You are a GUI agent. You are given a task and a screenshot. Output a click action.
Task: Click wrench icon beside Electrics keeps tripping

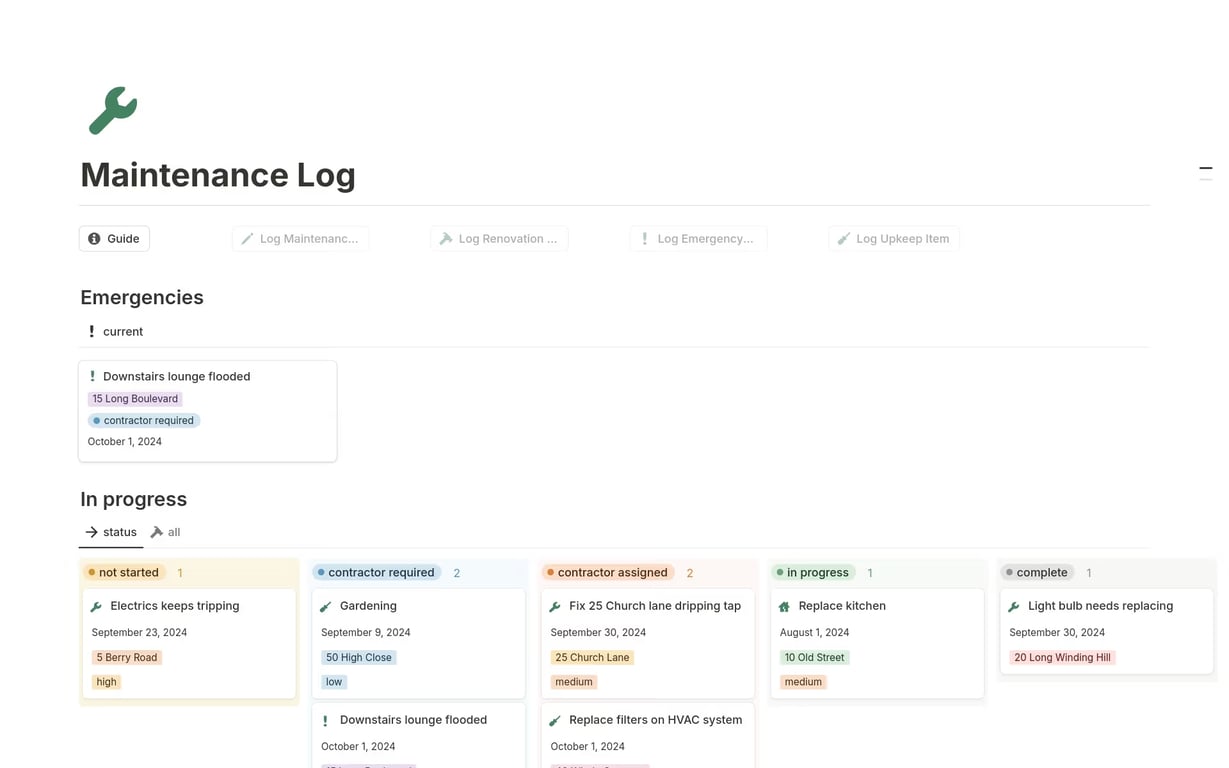[x=96, y=607]
